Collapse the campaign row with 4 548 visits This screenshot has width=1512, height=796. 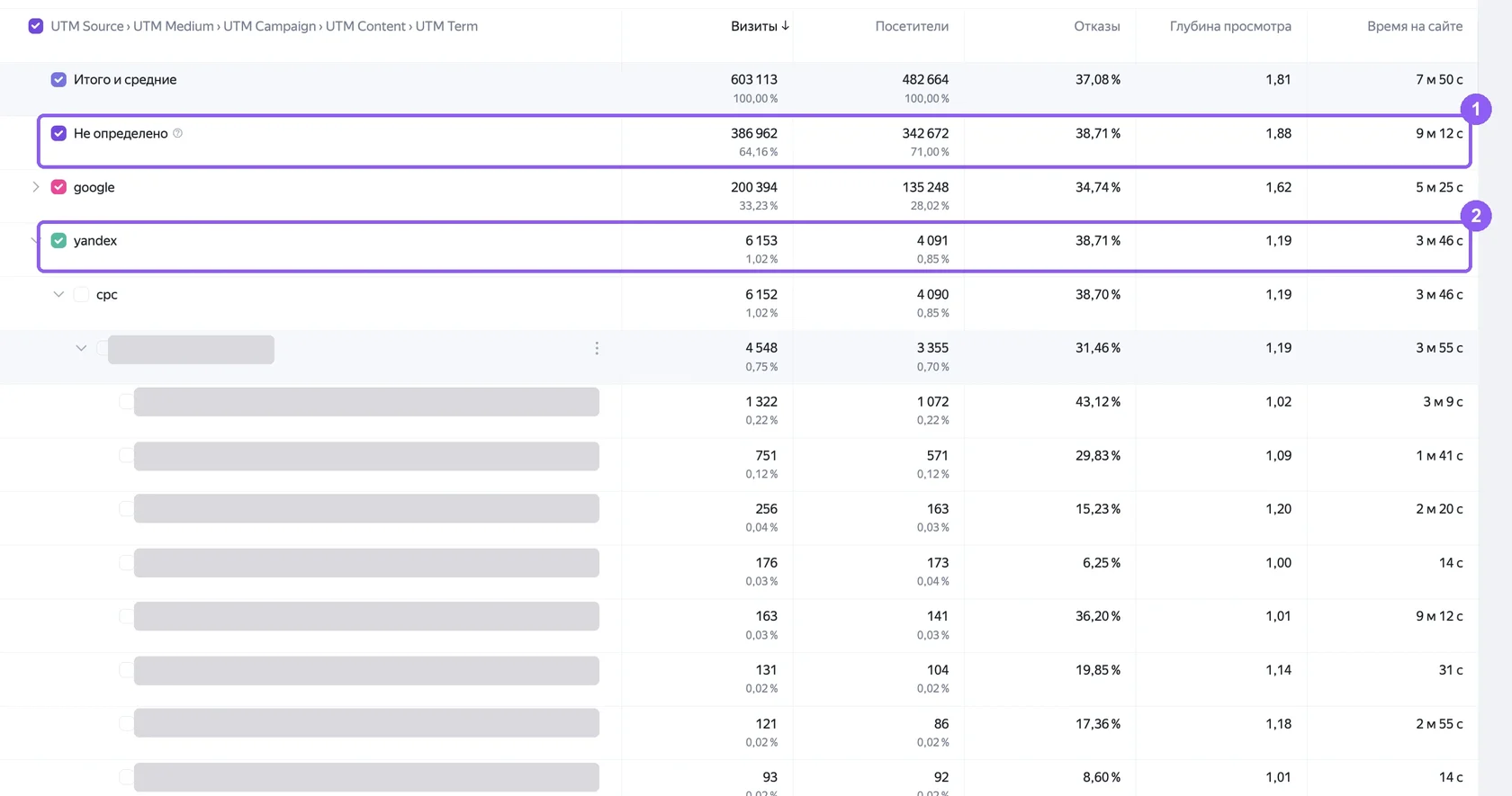(x=81, y=348)
